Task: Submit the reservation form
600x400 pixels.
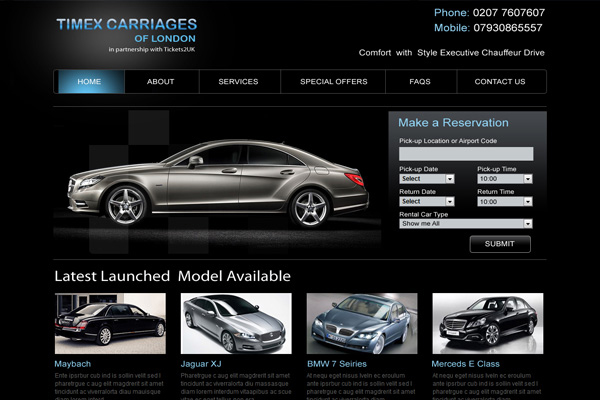Action: (500, 244)
